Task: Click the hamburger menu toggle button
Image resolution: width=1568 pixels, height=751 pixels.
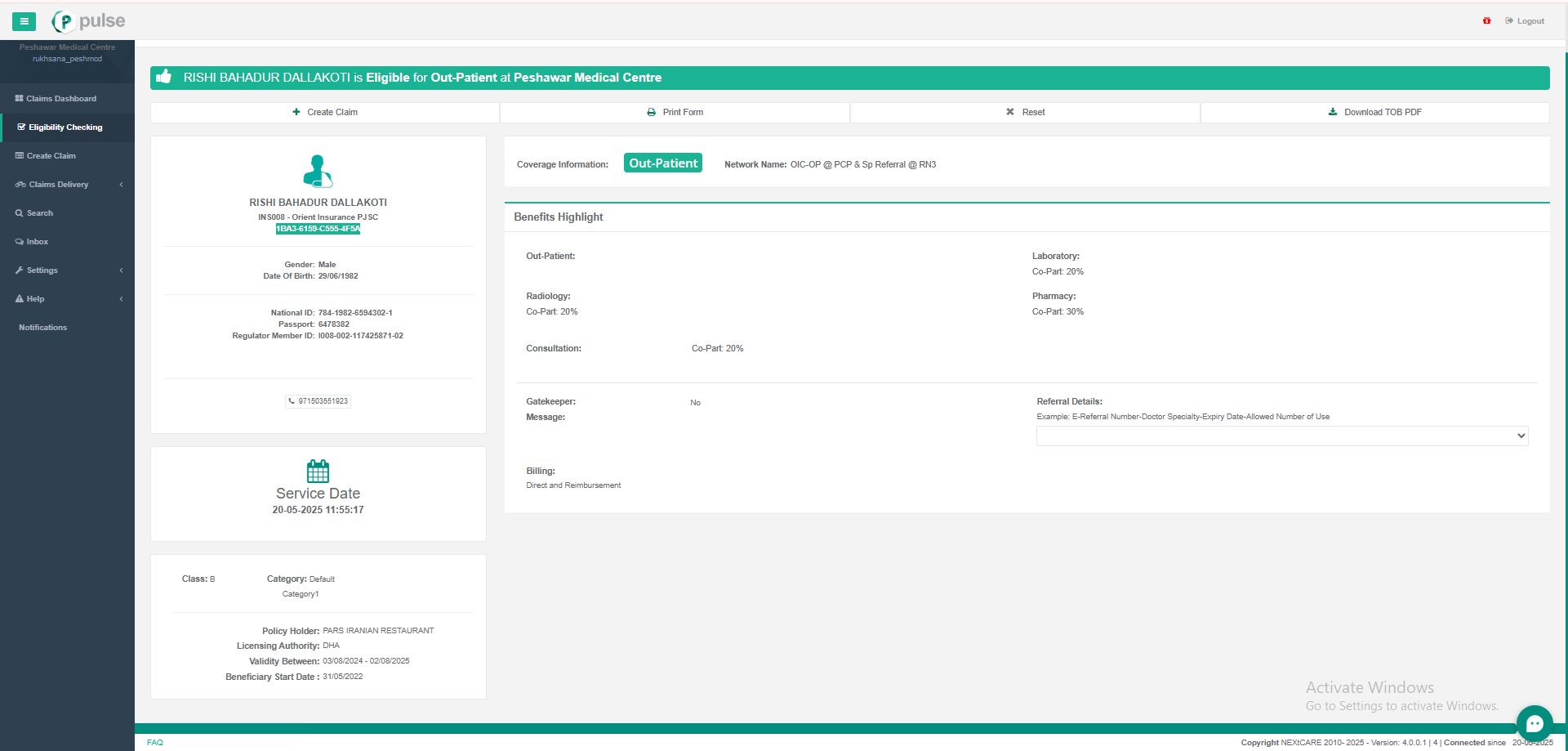Action: 24,21
